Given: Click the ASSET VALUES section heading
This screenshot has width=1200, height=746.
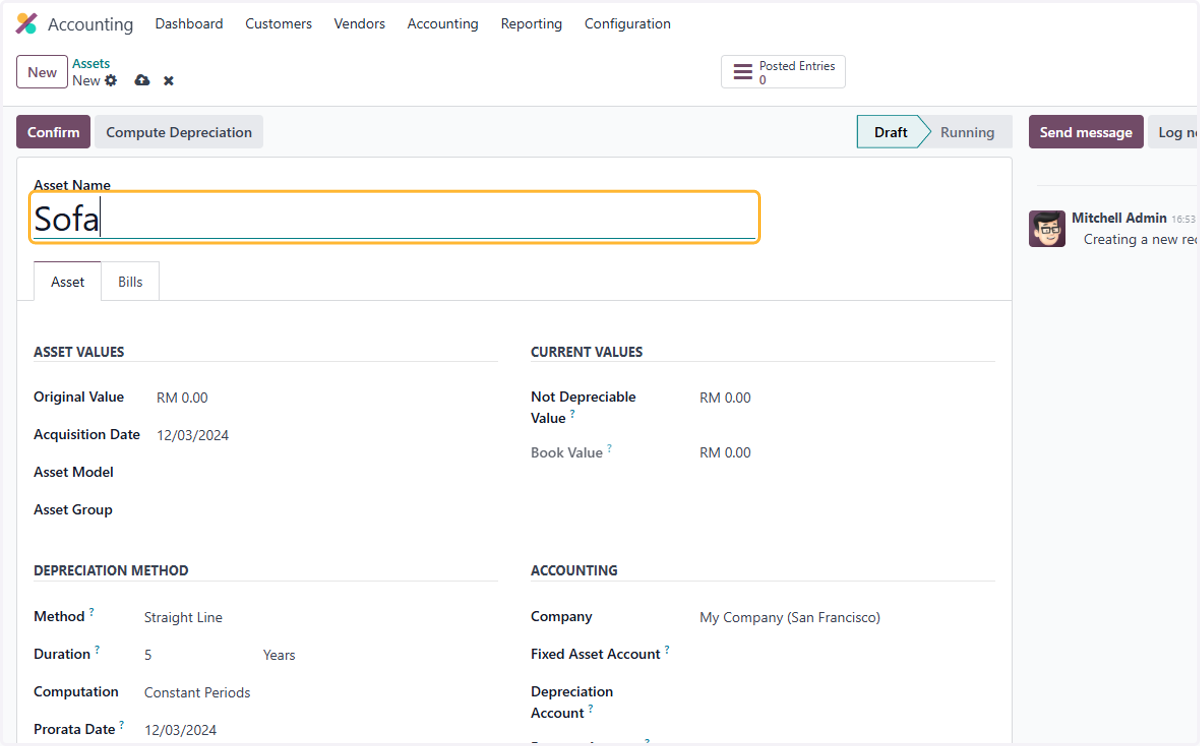Looking at the screenshot, I should tap(79, 352).
